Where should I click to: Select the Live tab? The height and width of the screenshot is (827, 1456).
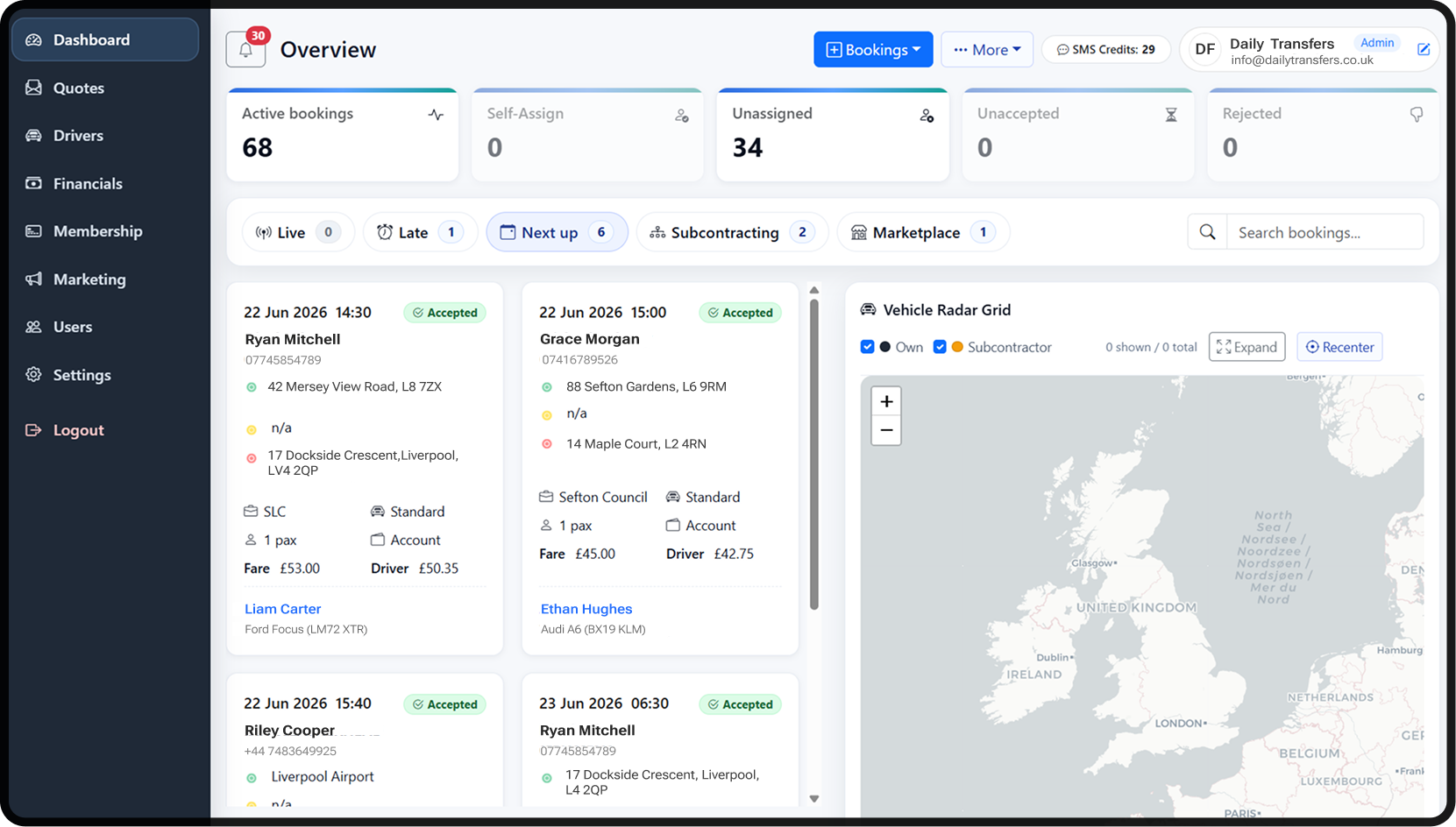[298, 232]
